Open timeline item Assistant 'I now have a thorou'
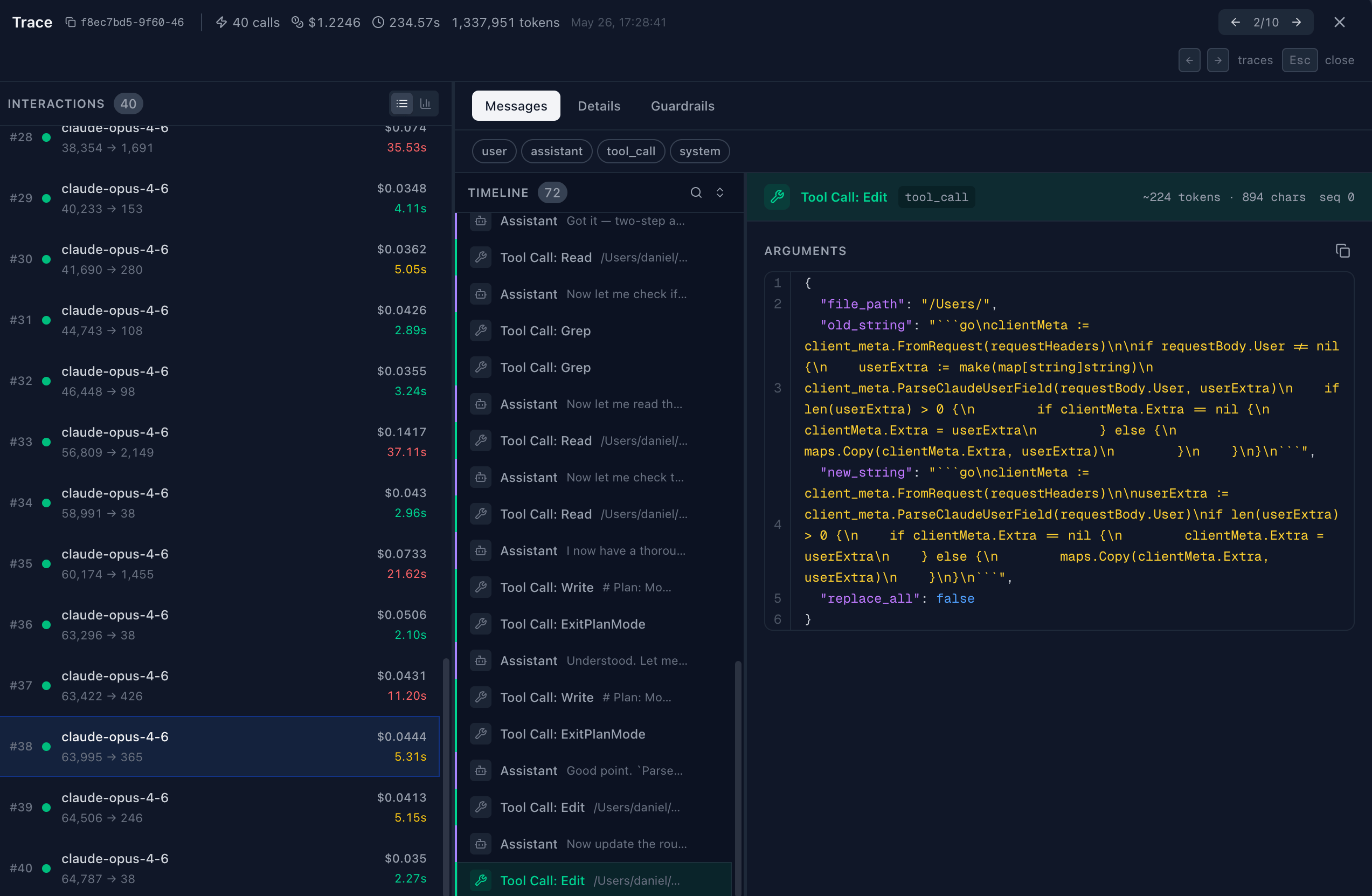The height and width of the screenshot is (896, 1372). click(x=594, y=550)
